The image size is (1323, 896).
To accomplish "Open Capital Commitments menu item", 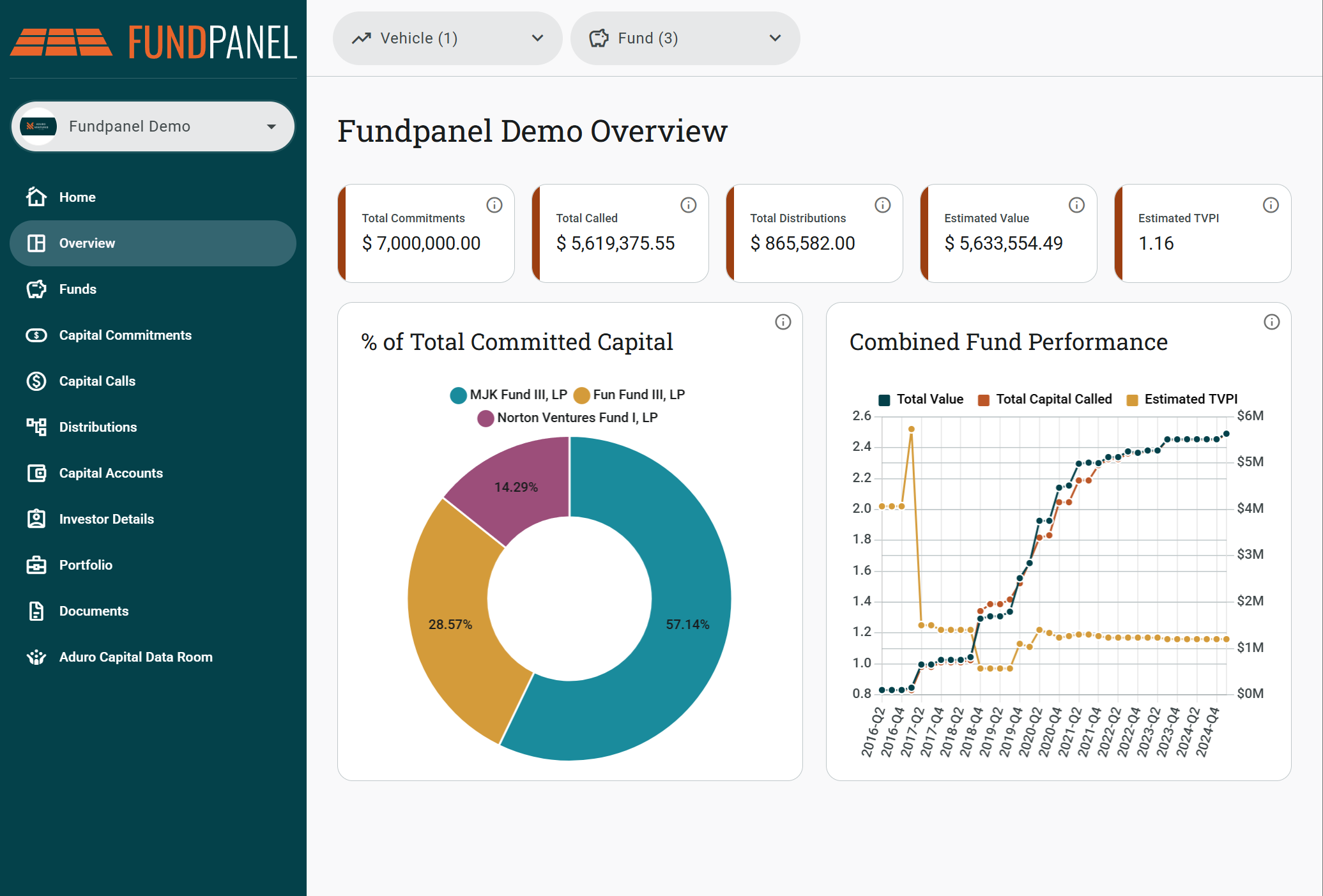I will [153, 335].
